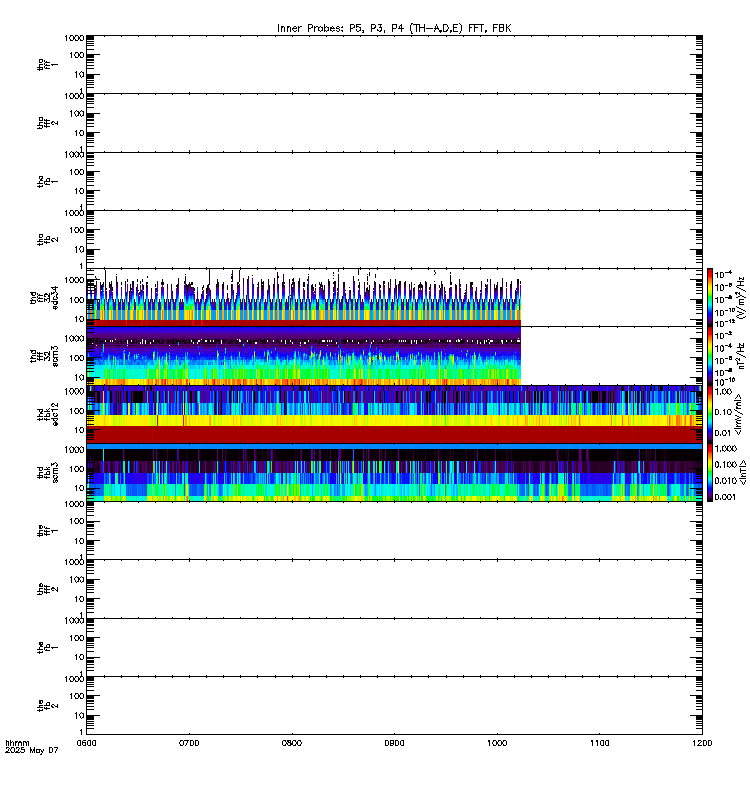
Task: Click the 'thd fff 32 scm3' axis label
Action: (x=44, y=356)
